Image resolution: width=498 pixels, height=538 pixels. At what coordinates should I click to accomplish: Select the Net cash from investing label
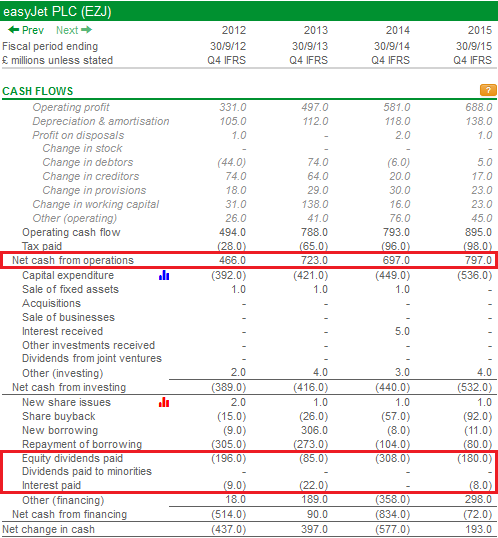tap(69, 387)
